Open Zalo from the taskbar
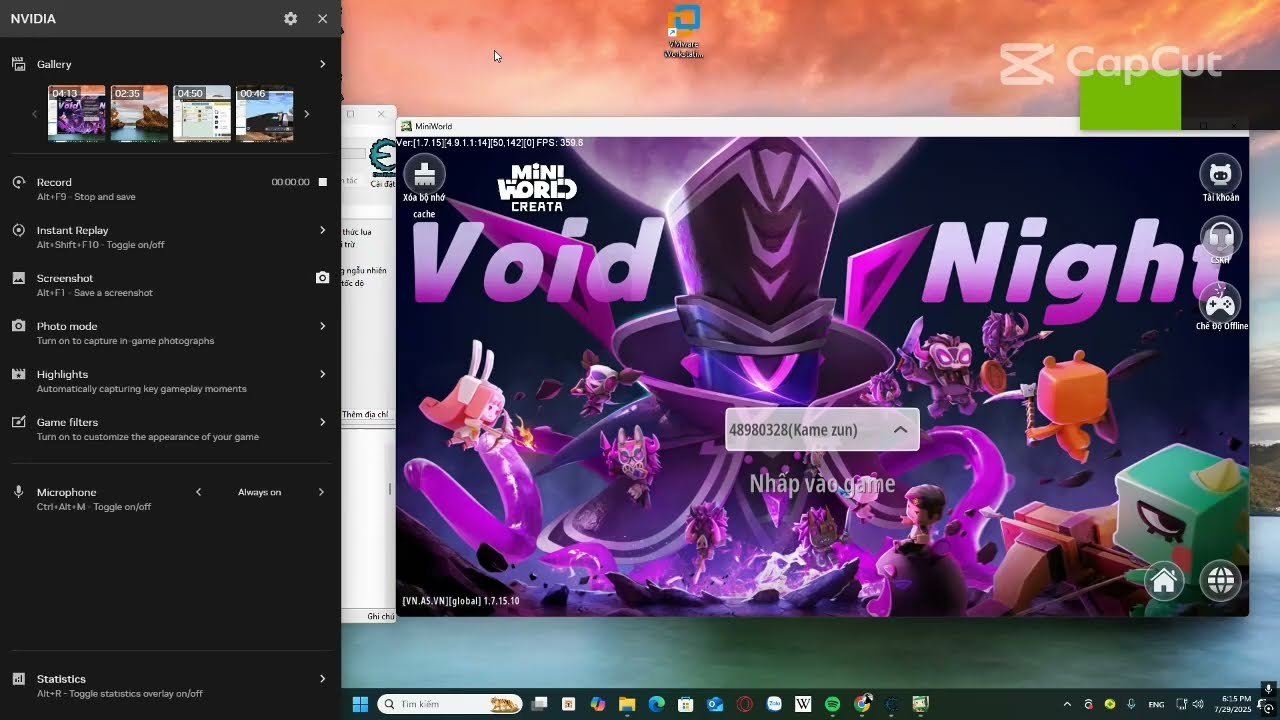 (774, 704)
